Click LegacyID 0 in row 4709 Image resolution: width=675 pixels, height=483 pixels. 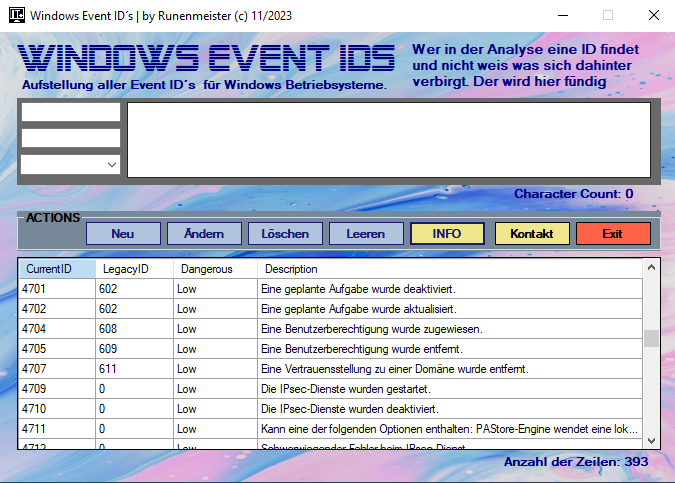coord(134,389)
